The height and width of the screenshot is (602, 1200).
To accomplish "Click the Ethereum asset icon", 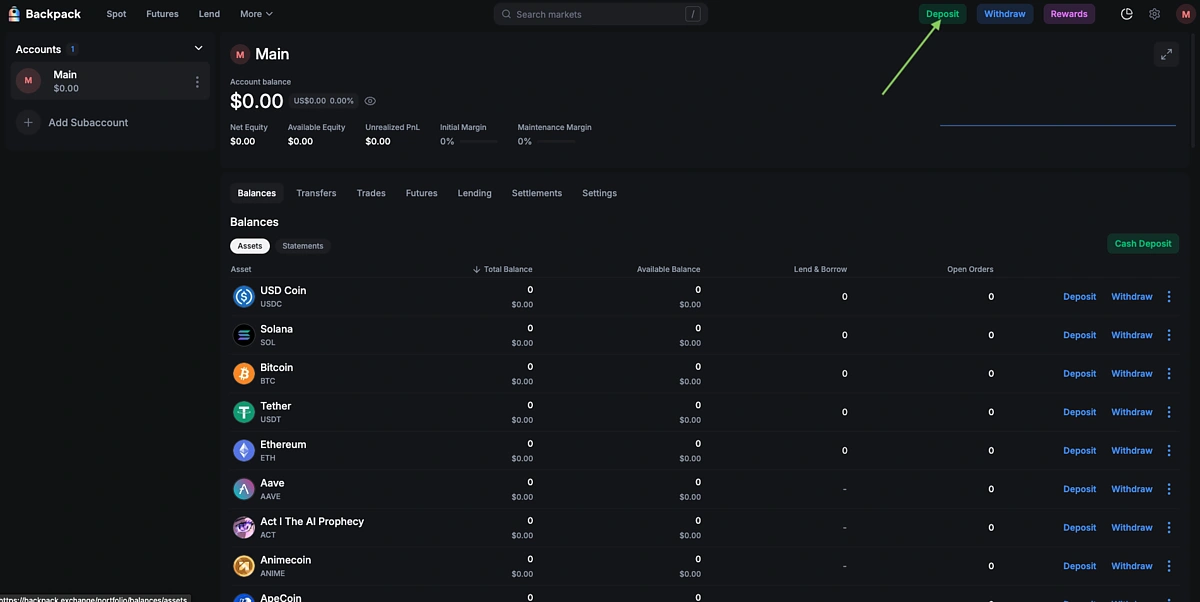I will (x=244, y=450).
